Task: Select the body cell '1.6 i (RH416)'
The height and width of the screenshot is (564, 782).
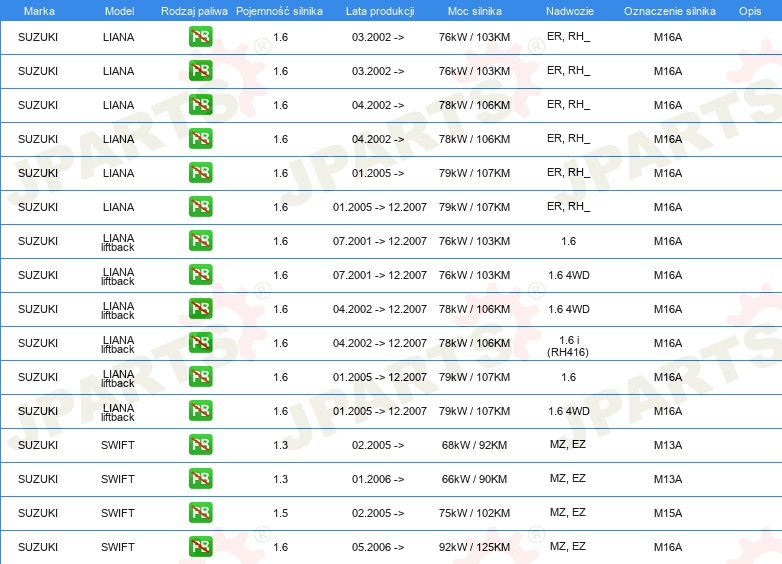Action: [568, 346]
